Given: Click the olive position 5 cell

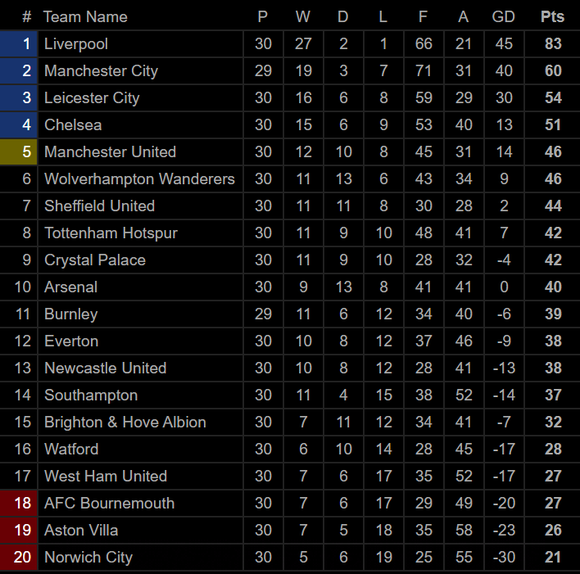Looking at the screenshot, I should [18, 152].
